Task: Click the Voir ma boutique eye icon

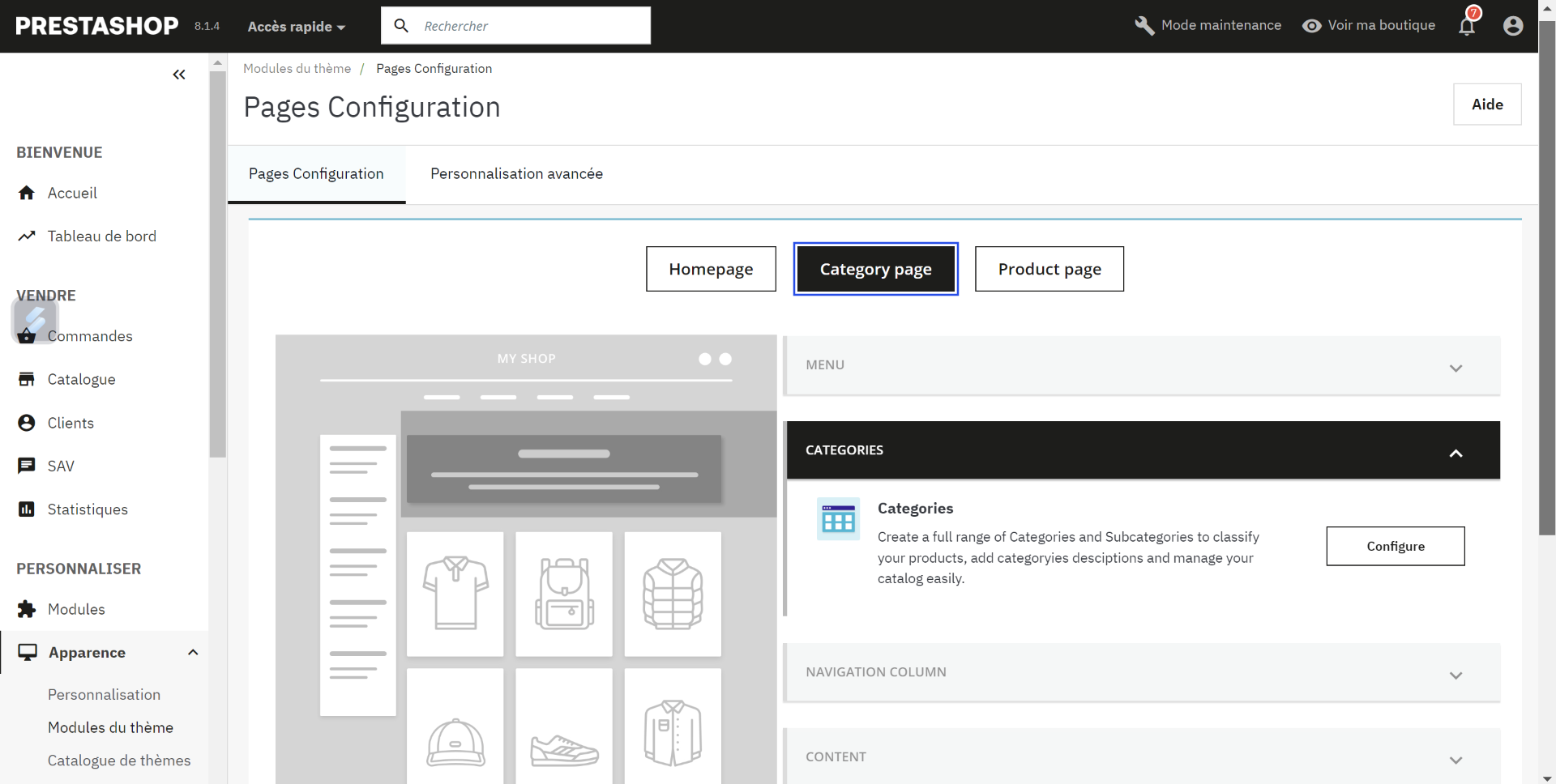Action: (x=1311, y=26)
